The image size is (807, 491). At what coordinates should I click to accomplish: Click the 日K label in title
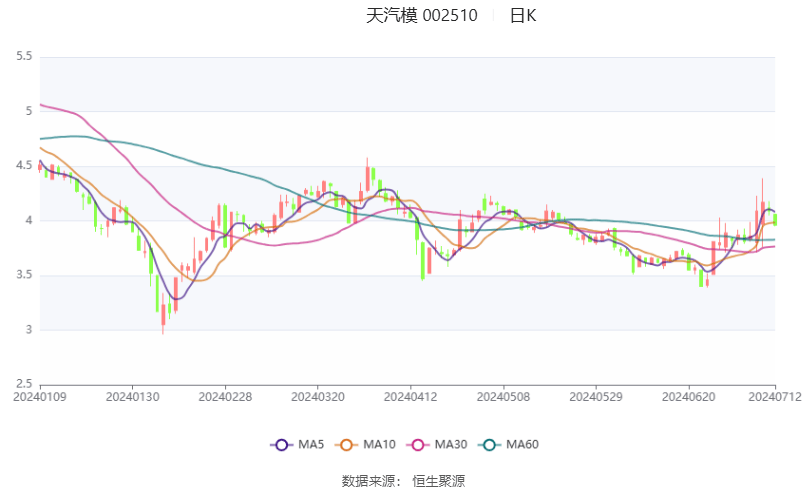[523, 15]
